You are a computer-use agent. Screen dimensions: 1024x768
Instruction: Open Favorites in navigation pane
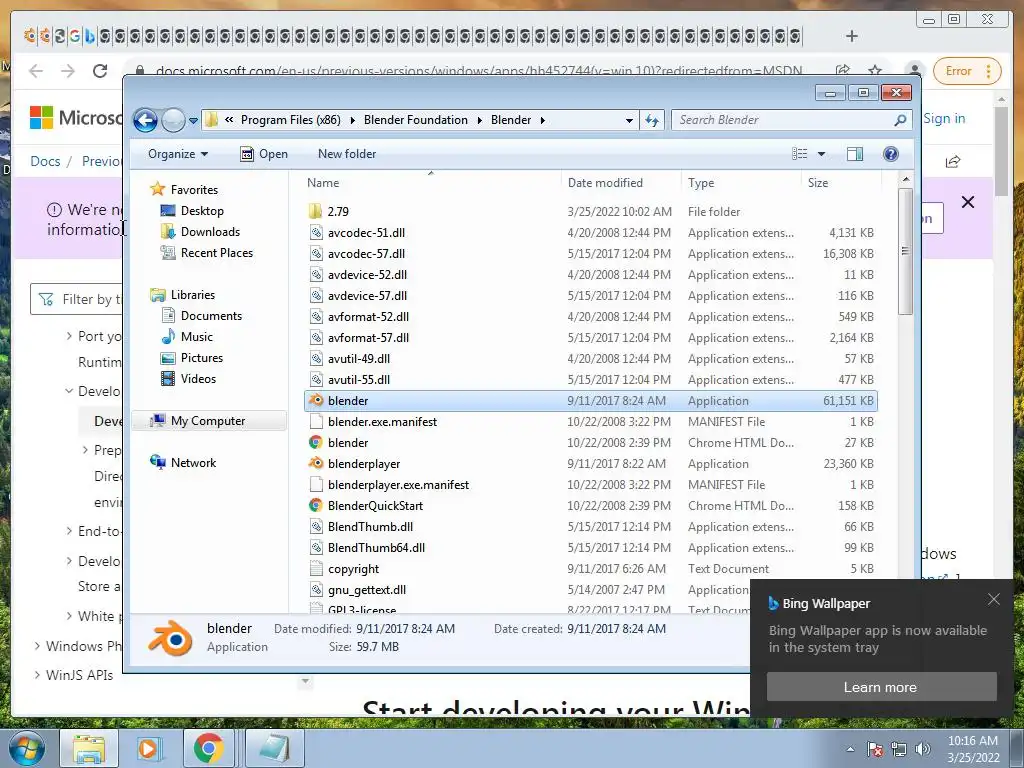click(x=194, y=189)
